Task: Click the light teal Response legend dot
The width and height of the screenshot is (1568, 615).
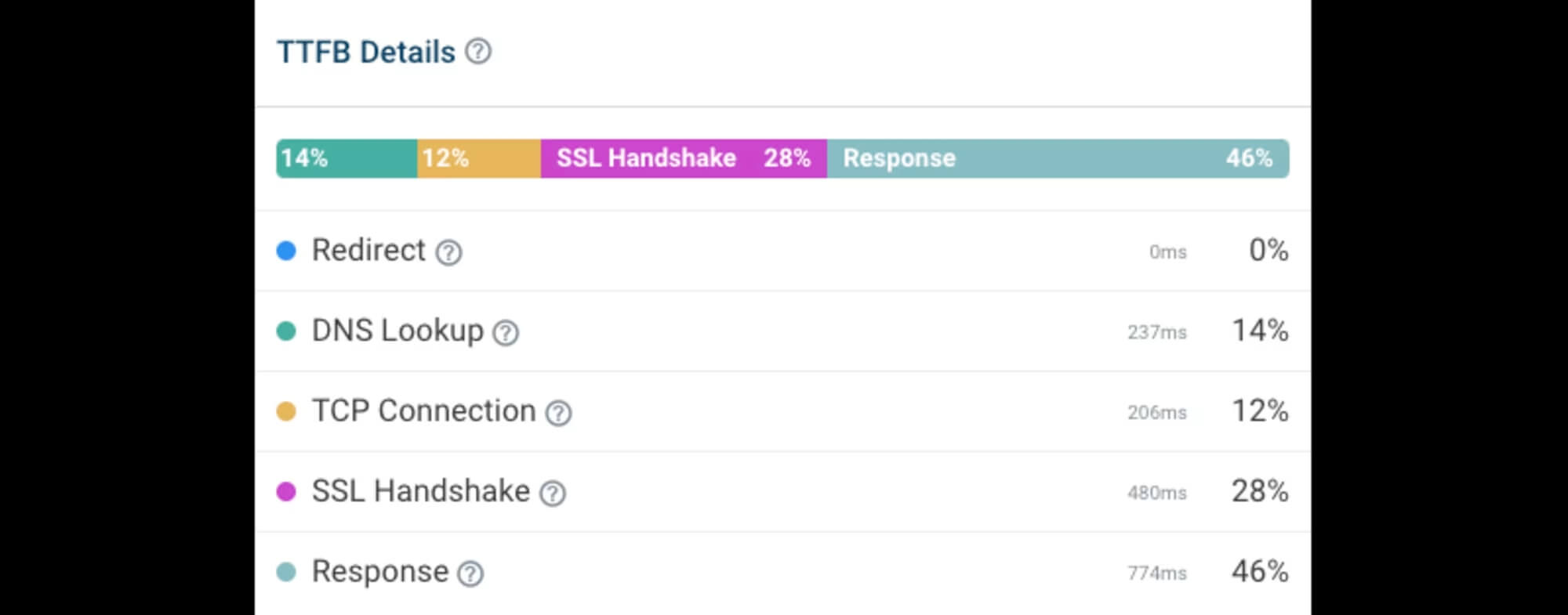Action: coord(286,572)
